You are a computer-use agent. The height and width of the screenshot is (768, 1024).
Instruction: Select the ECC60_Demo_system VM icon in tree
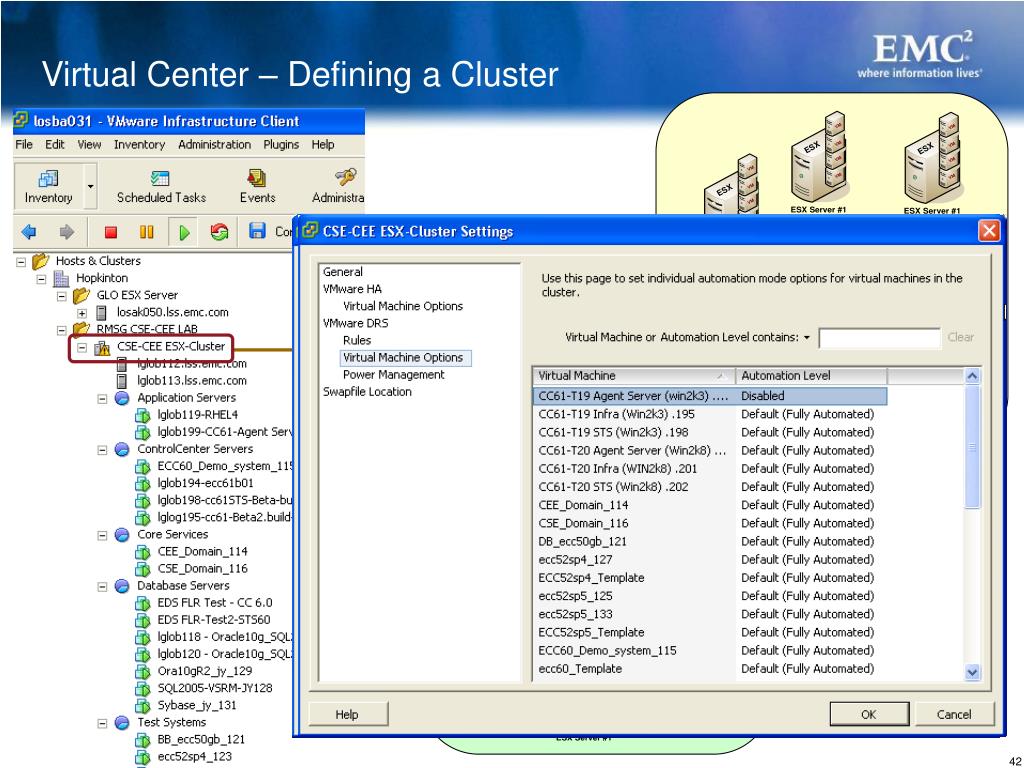click(x=142, y=466)
